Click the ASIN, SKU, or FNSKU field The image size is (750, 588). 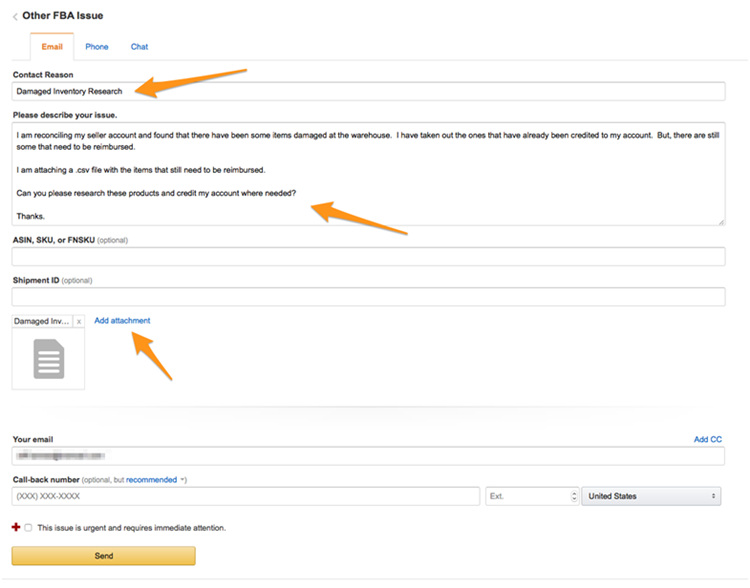click(x=368, y=257)
